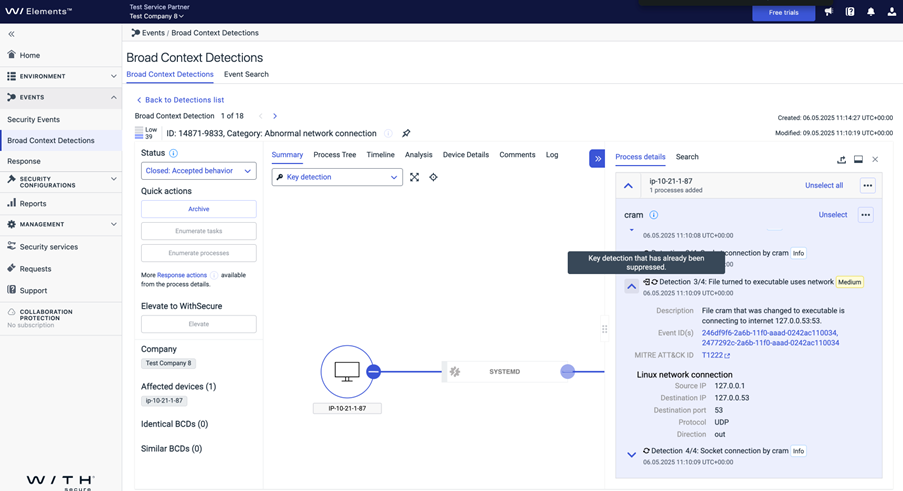The height and width of the screenshot is (491, 903).
Task: Open notifications bell icon
Action: (x=871, y=12)
